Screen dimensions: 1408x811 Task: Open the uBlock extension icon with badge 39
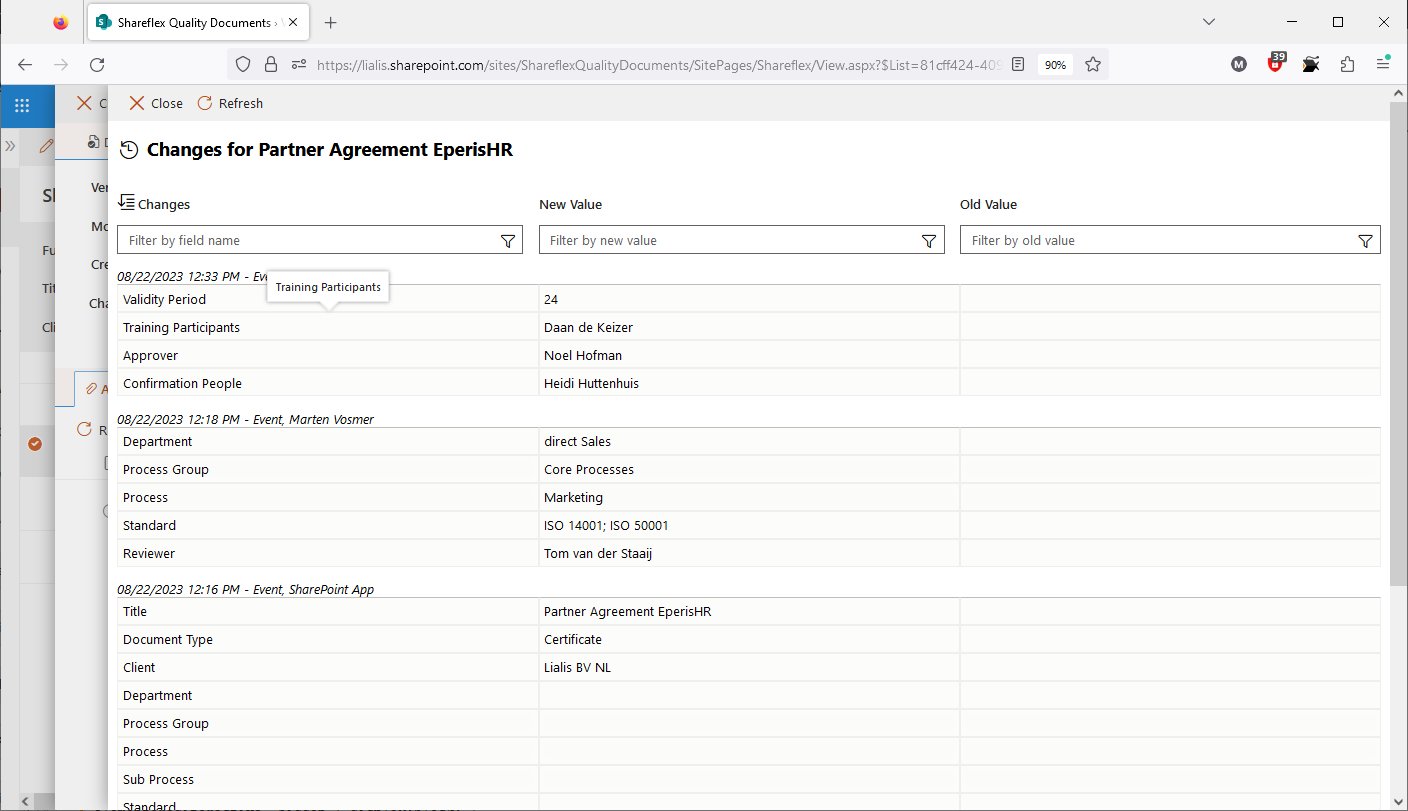click(x=1275, y=64)
